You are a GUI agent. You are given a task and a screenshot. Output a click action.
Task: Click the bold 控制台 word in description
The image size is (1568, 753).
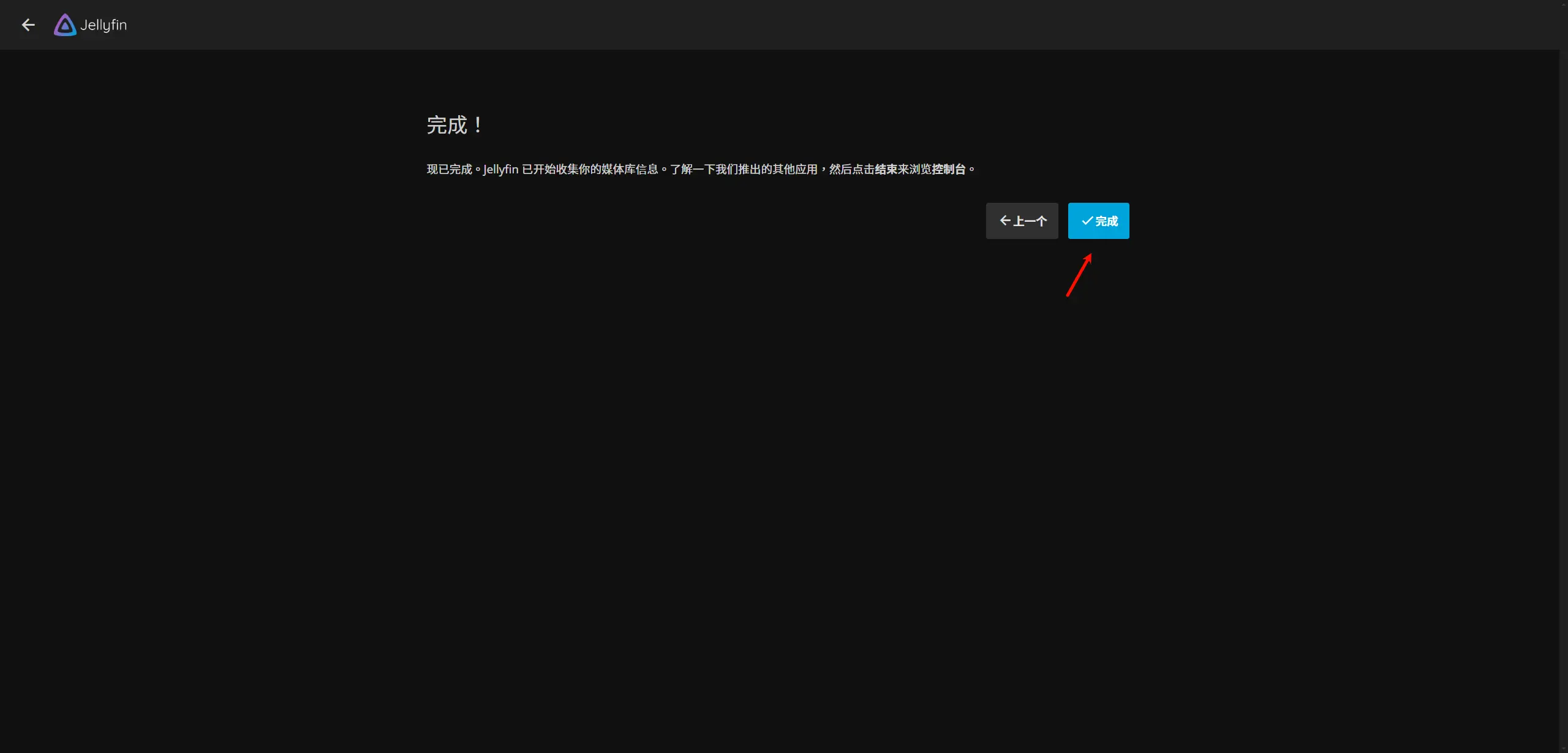point(948,169)
